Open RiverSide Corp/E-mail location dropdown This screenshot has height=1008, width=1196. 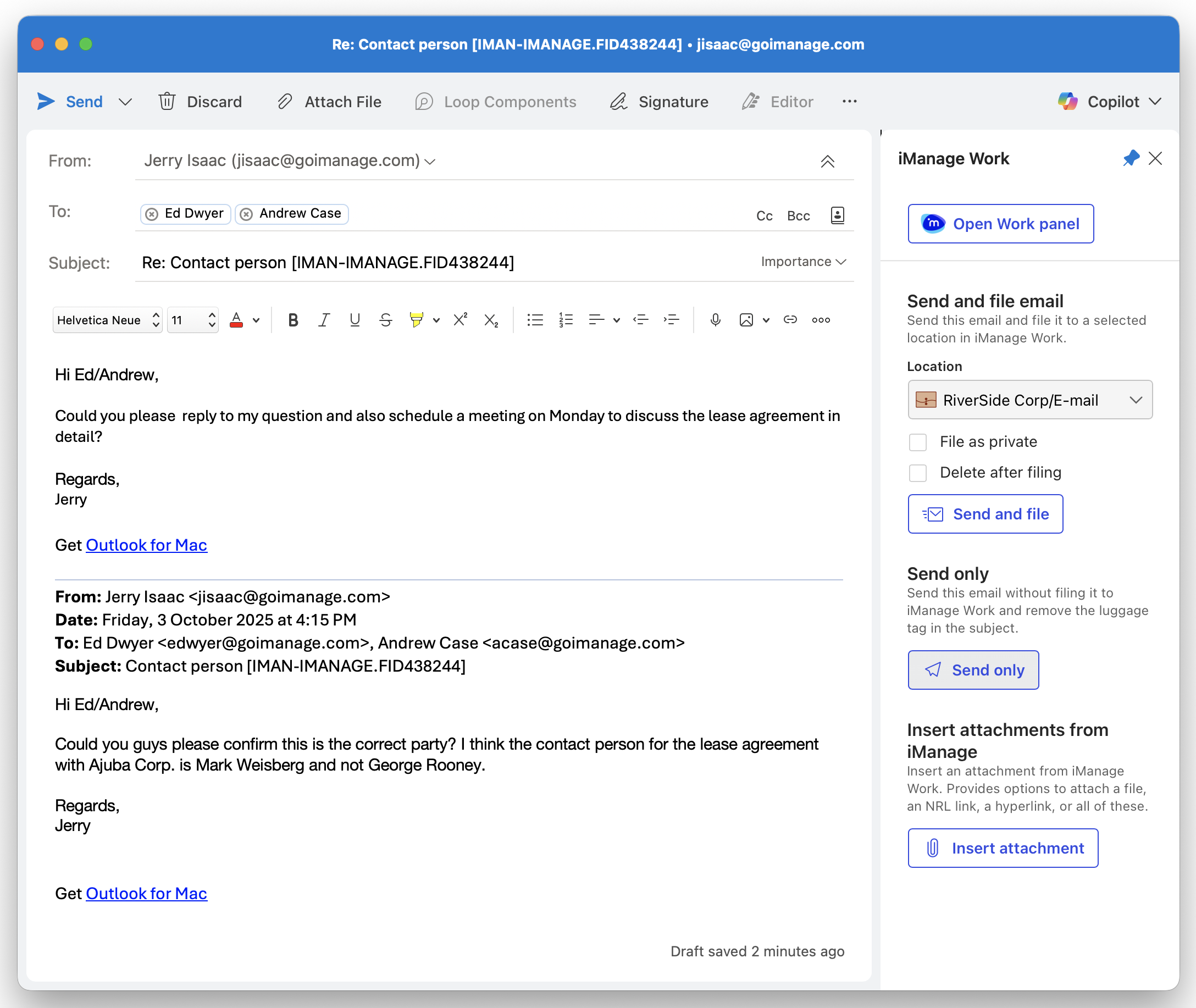click(x=1029, y=400)
